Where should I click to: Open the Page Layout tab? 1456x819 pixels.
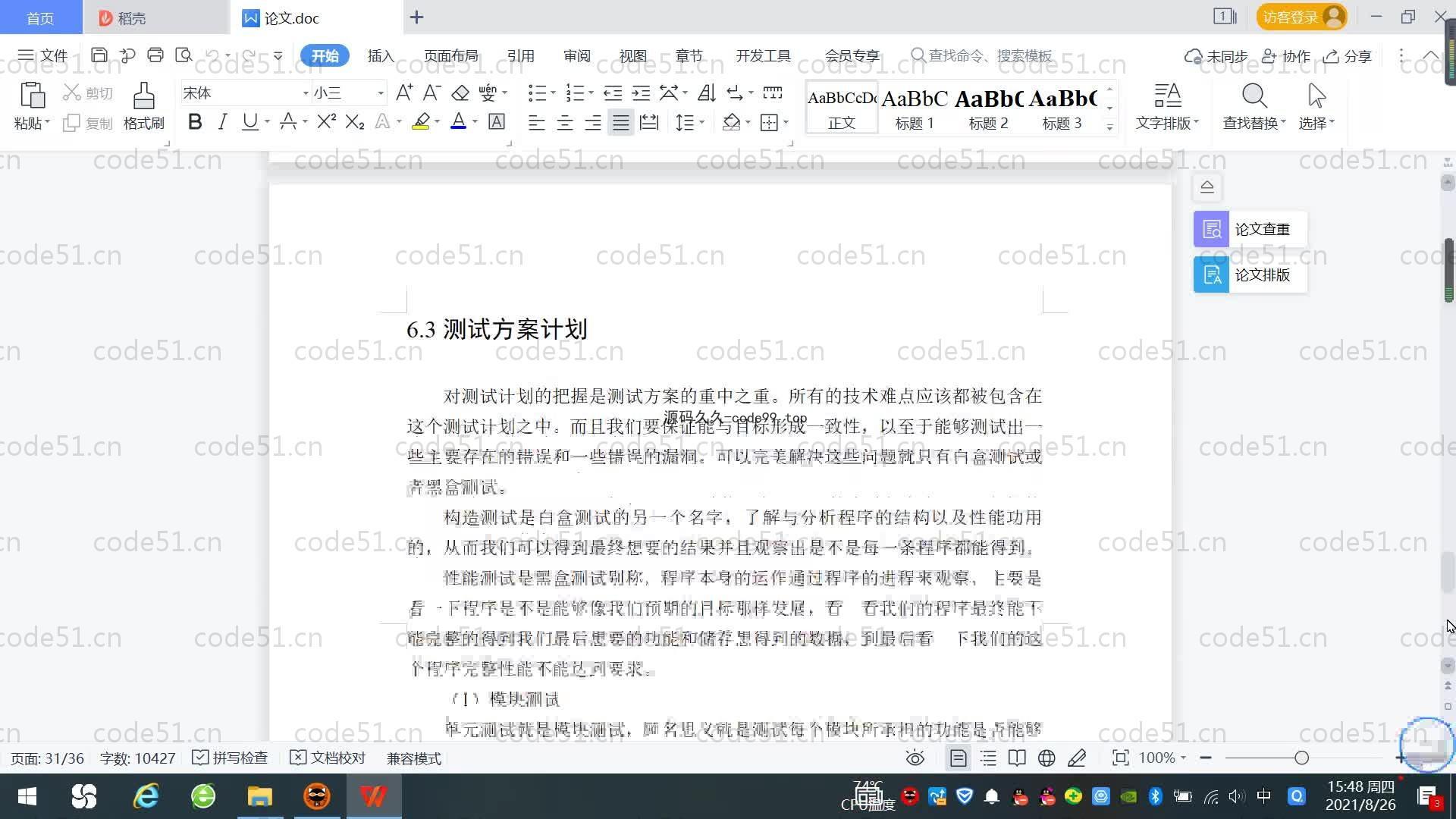pos(450,56)
